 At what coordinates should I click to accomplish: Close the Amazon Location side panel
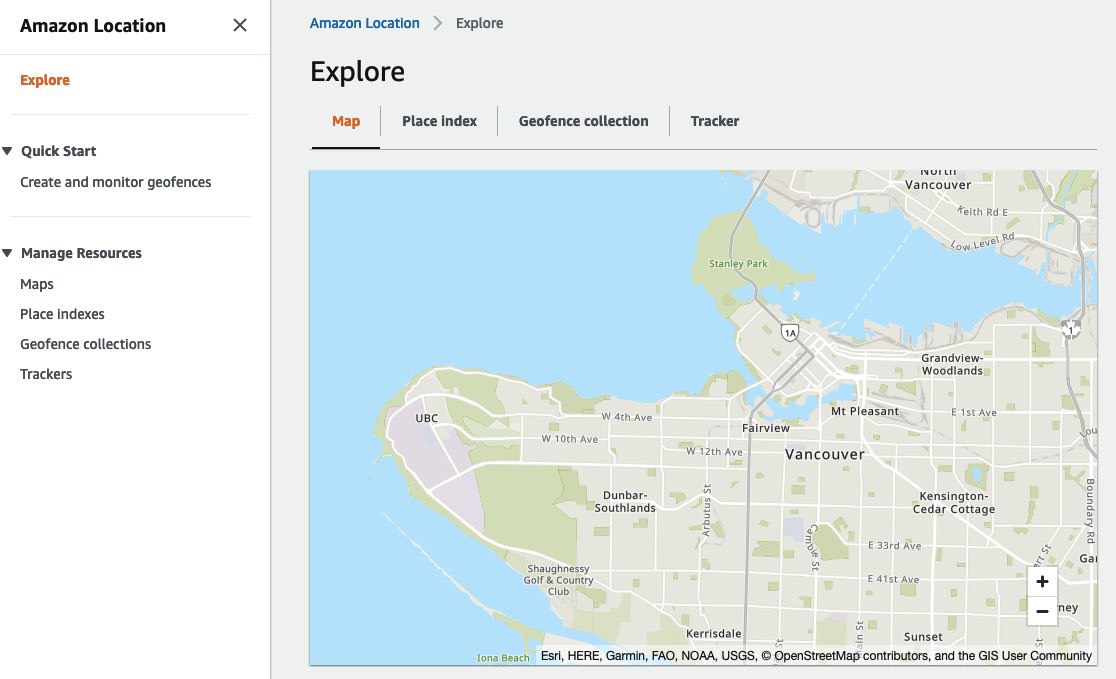coord(240,26)
